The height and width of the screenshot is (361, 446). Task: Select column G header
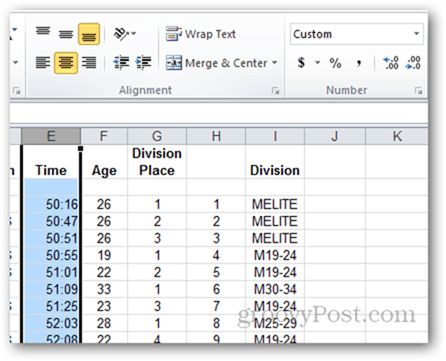click(x=157, y=136)
